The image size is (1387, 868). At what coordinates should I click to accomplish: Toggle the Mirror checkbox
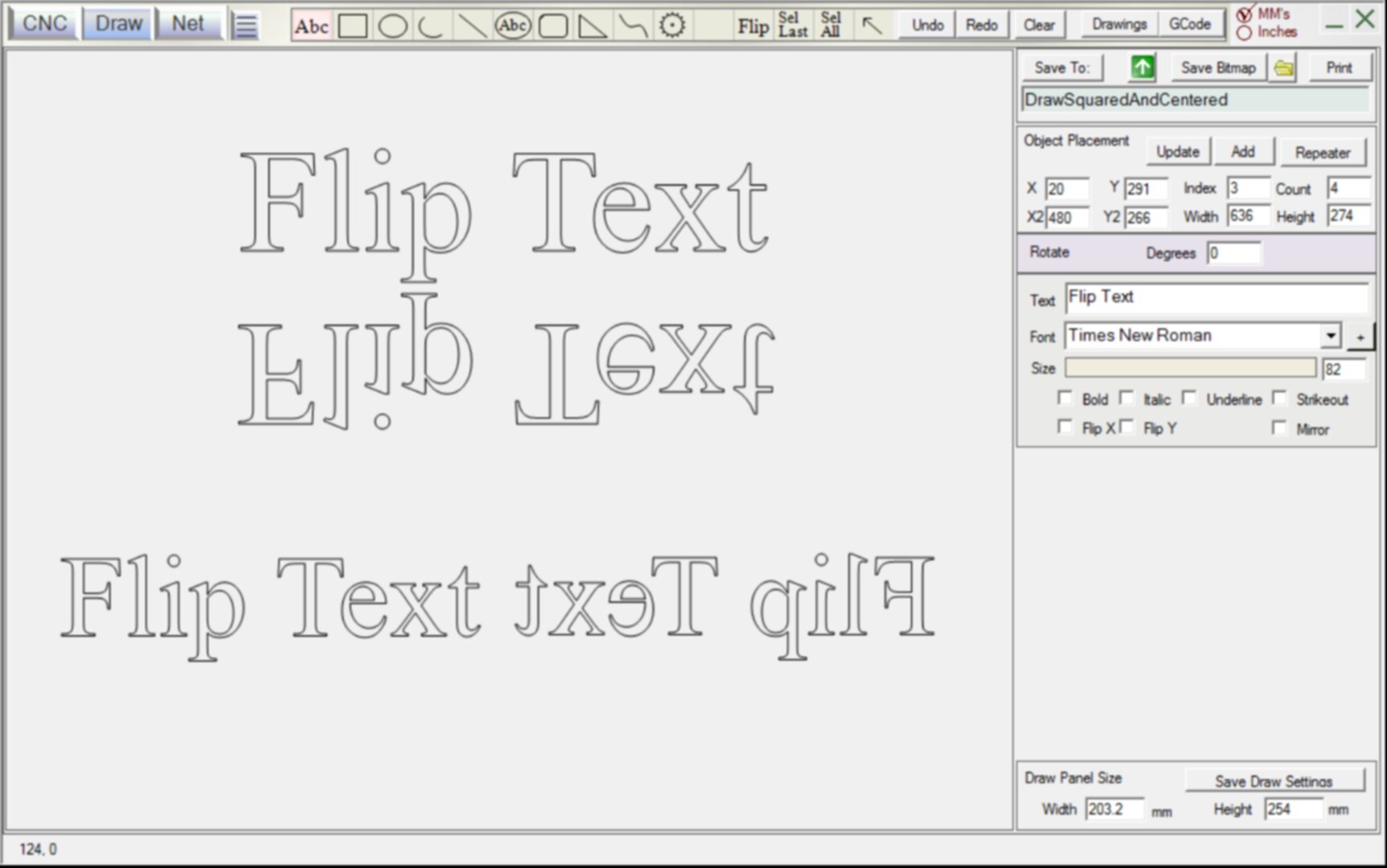click(x=1279, y=428)
